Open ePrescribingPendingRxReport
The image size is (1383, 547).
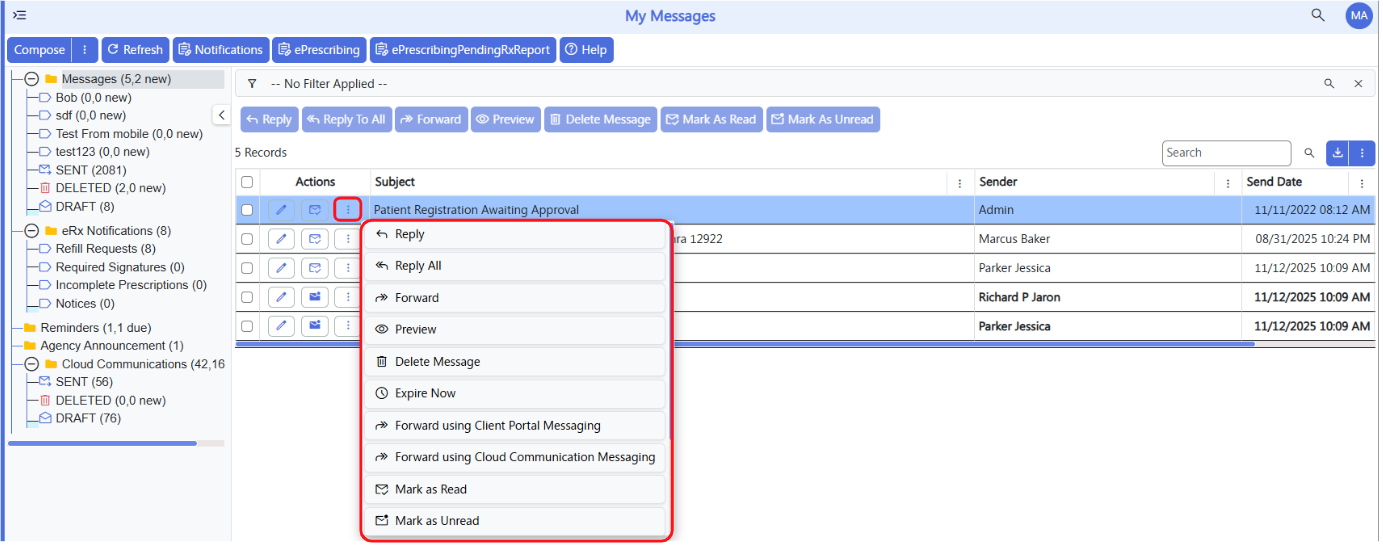(x=463, y=50)
